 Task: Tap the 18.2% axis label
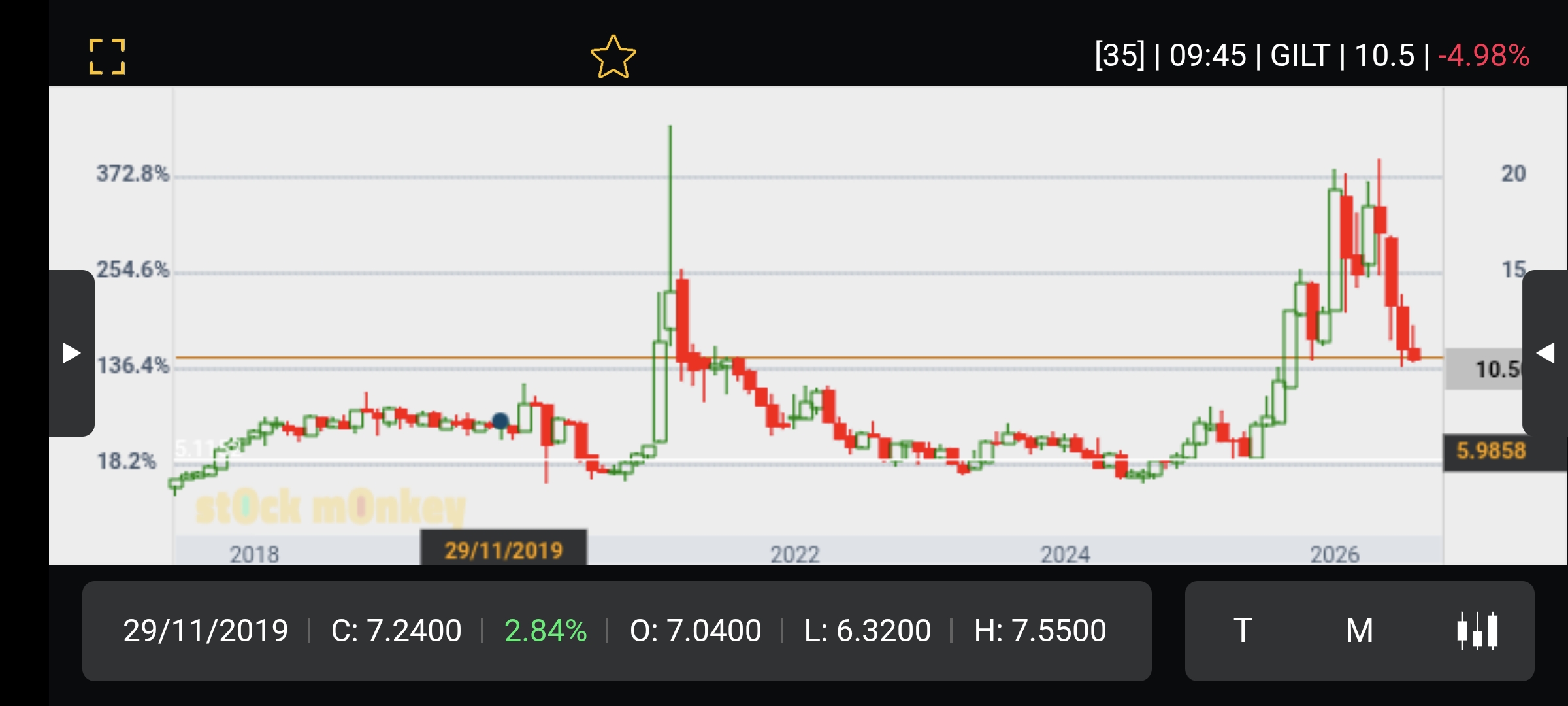(x=127, y=461)
